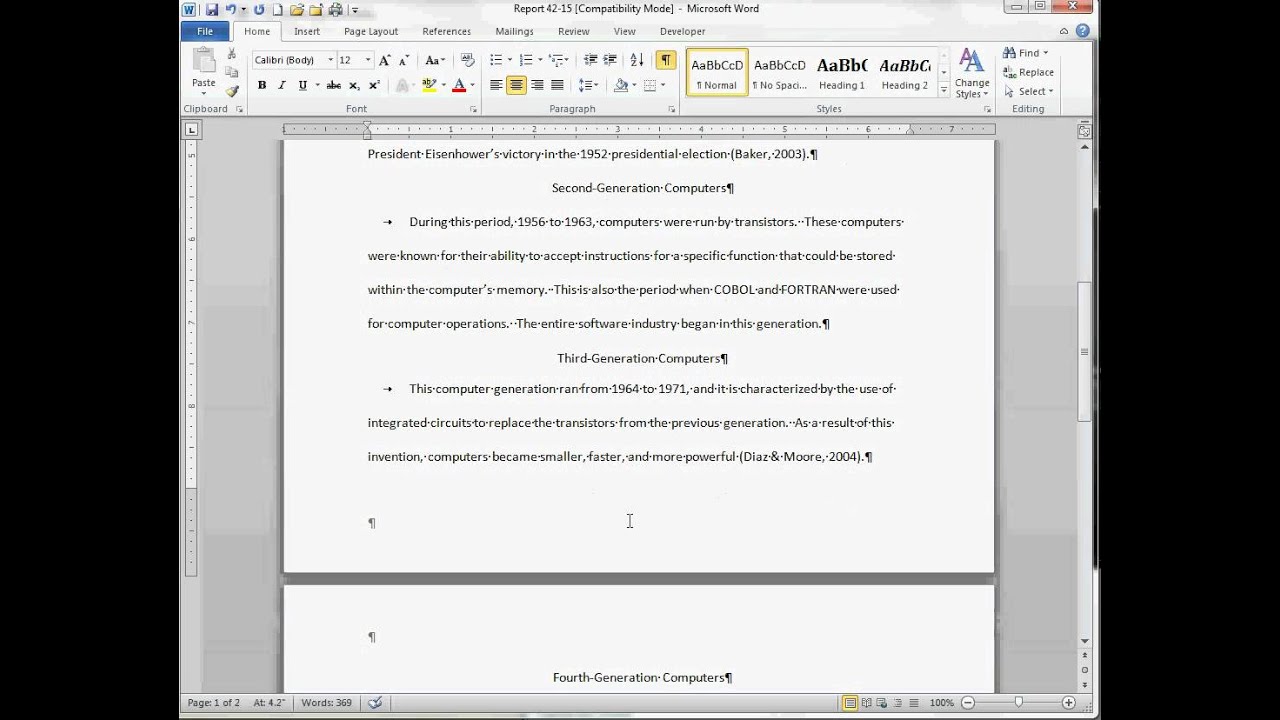Select the Format Painter brush
The height and width of the screenshot is (720, 1280).
pos(232,91)
